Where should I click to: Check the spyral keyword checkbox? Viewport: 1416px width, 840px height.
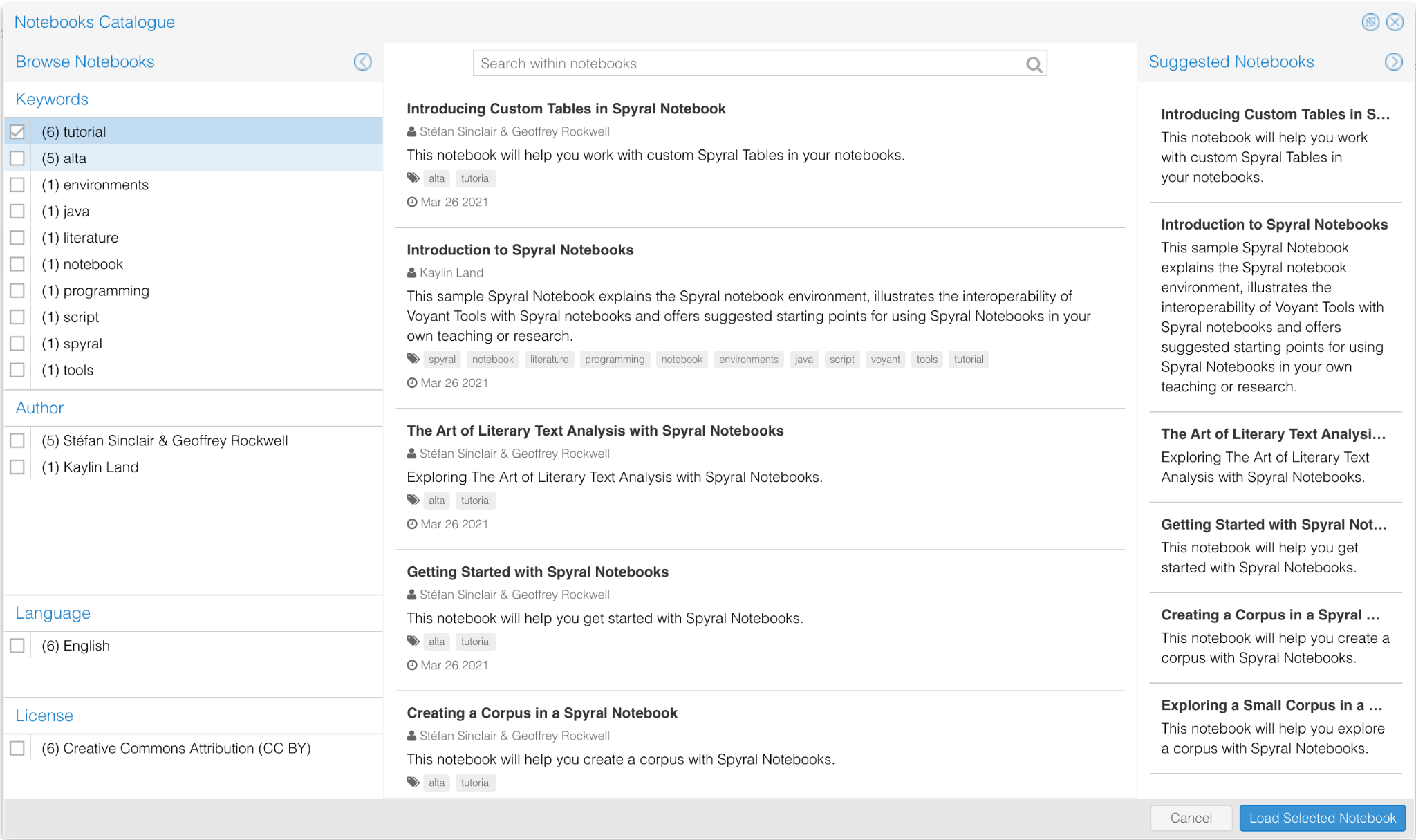click(17, 344)
